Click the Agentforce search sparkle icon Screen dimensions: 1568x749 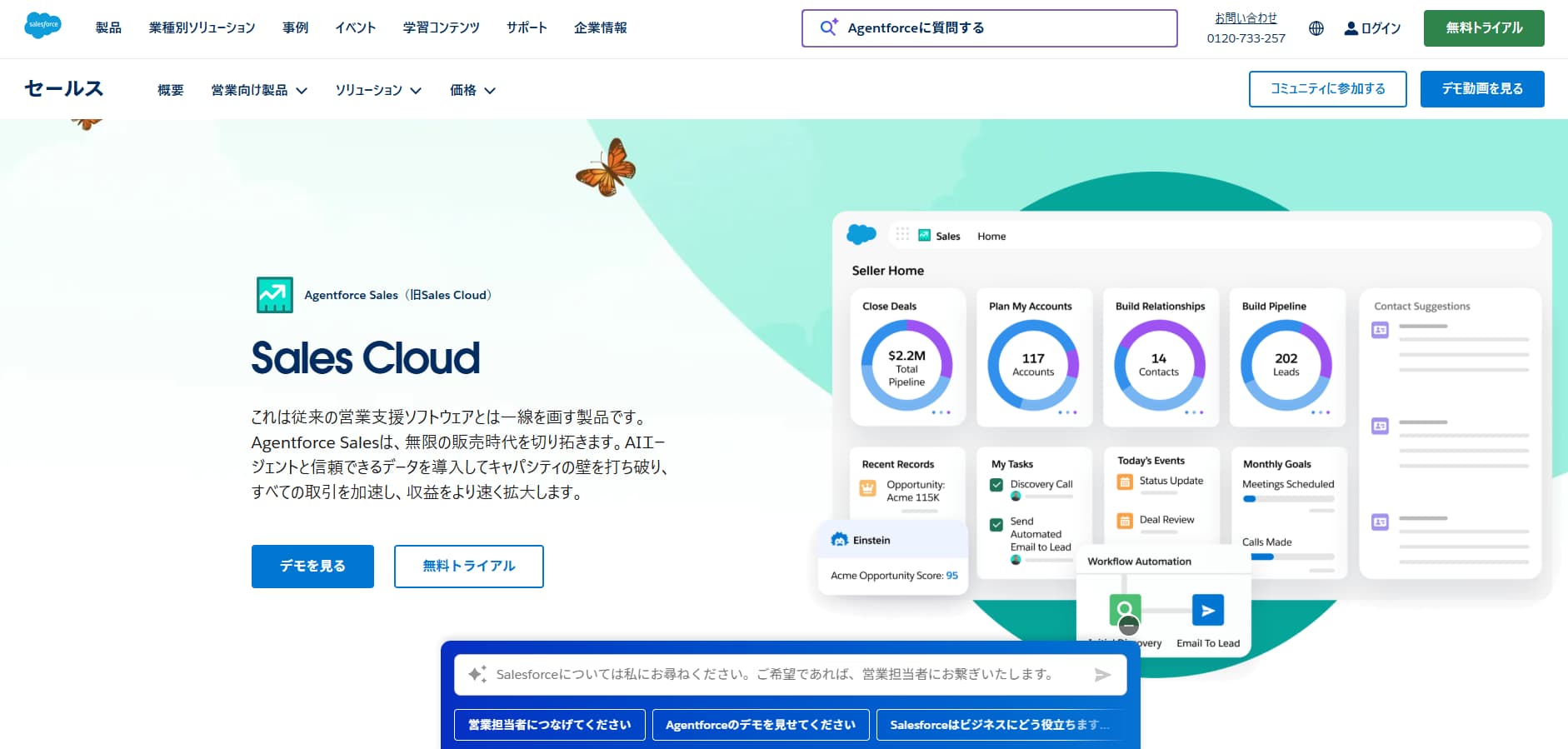pyautogui.click(x=828, y=27)
